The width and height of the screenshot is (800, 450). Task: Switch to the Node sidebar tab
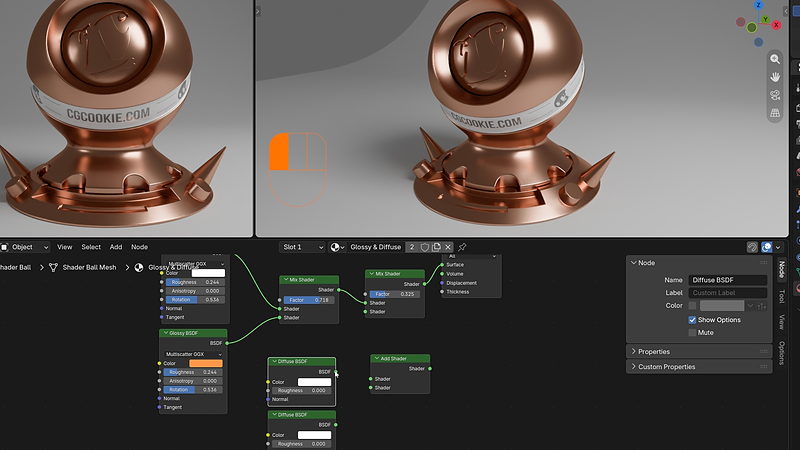click(x=781, y=270)
